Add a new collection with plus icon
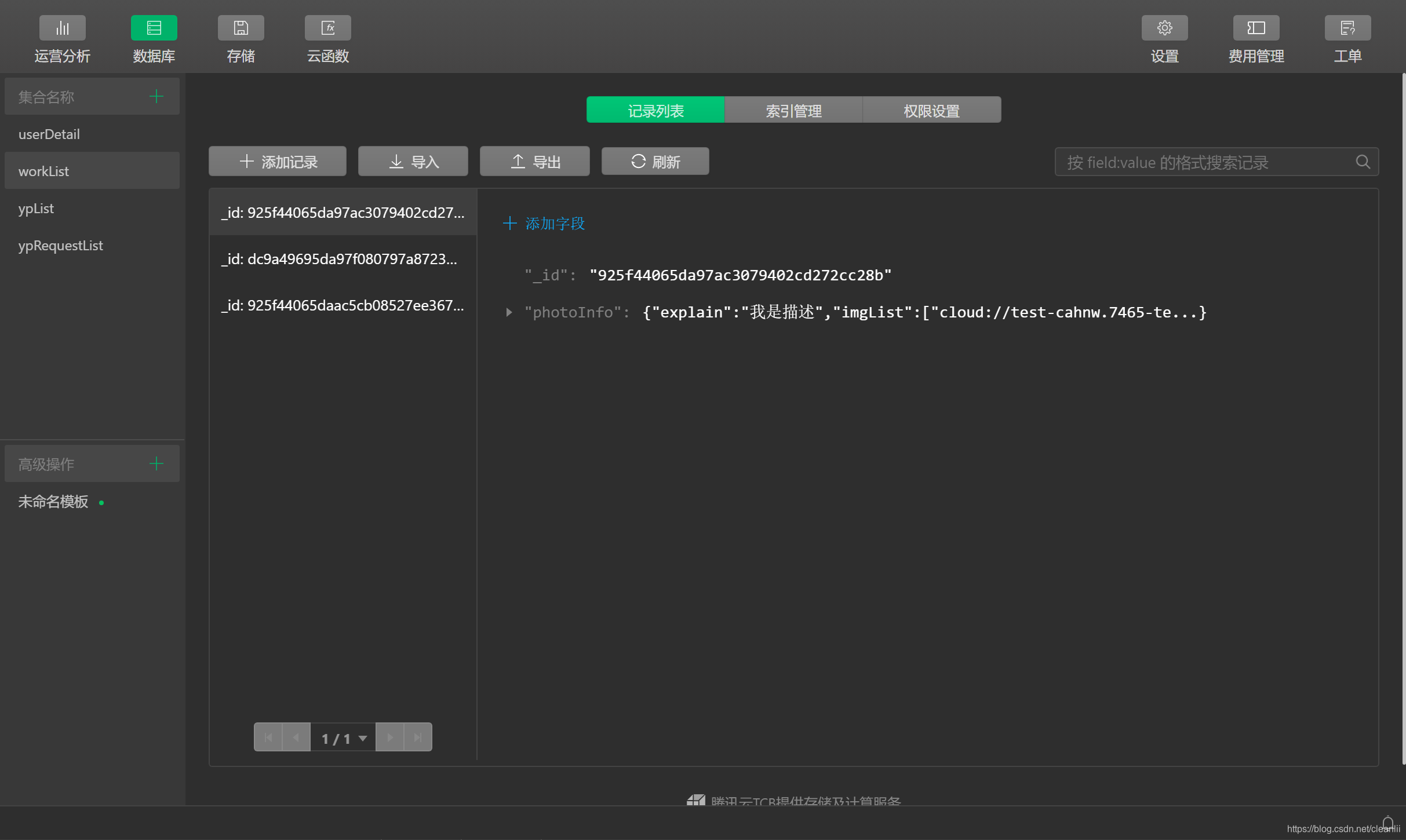The image size is (1406, 840). (x=156, y=96)
